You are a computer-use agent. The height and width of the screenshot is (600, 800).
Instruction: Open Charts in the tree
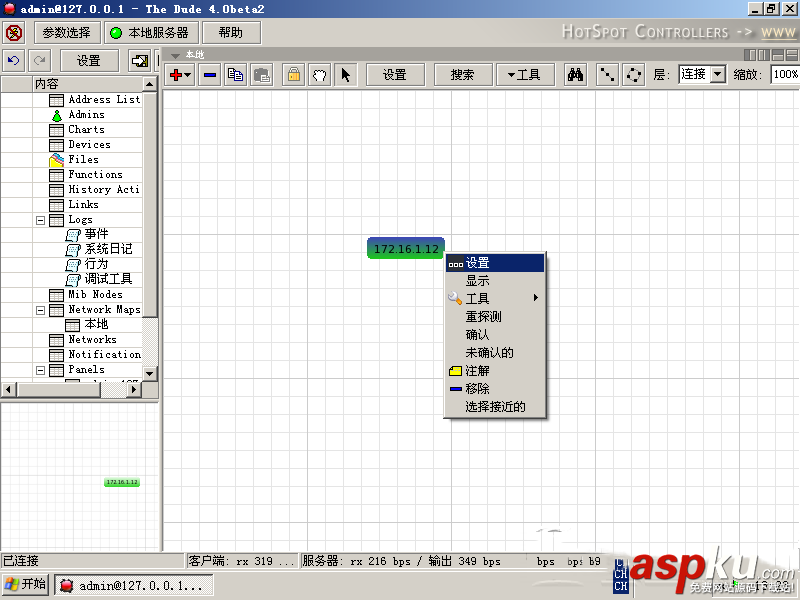[x=87, y=130]
